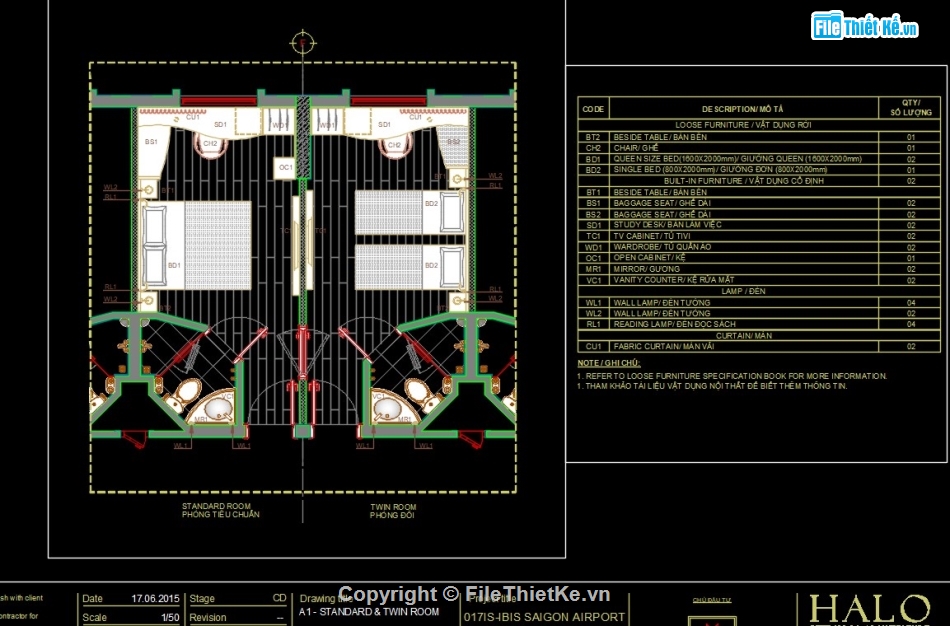Viewport: 950px width, 626px height.
Task: Click the Copyright FileThietKe.vn watermark
Action: point(474,594)
